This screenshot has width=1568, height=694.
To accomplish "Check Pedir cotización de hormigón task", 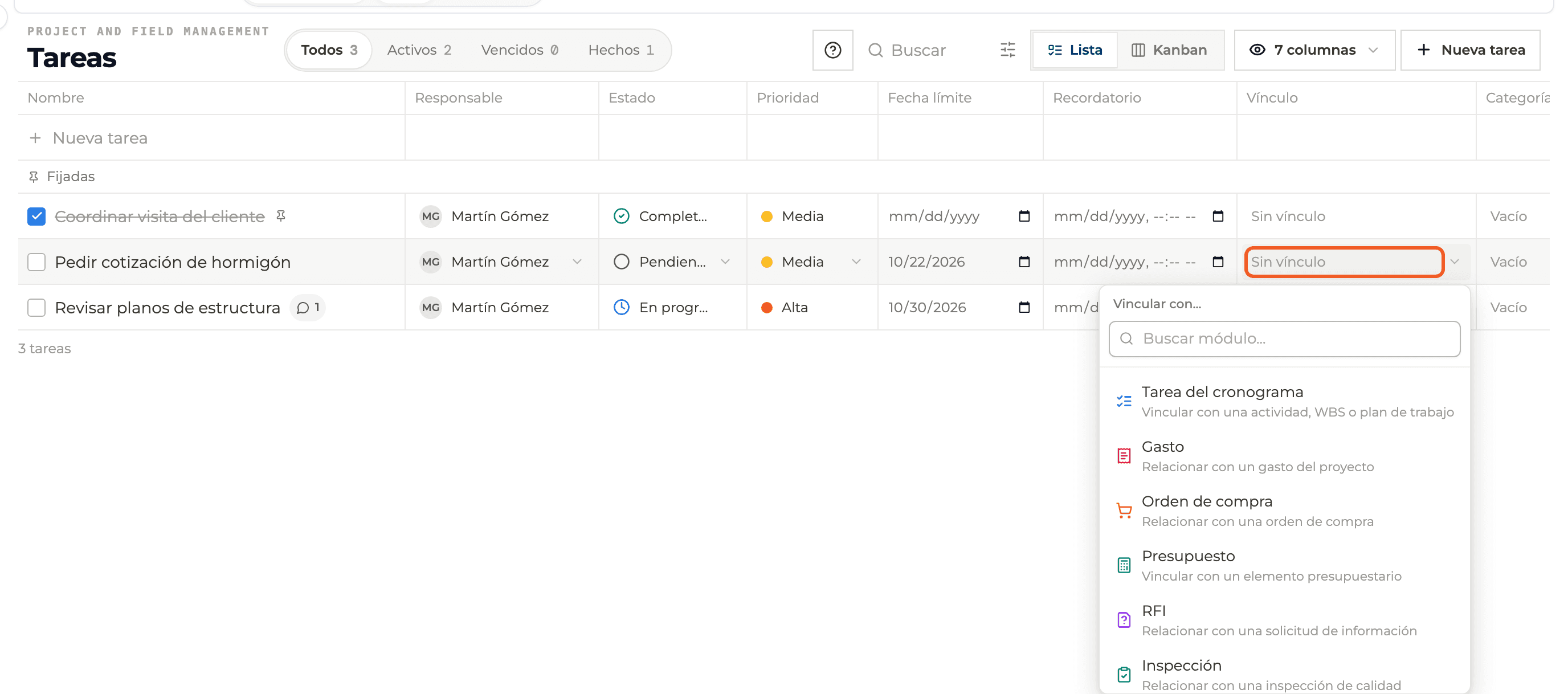I will (36, 262).
